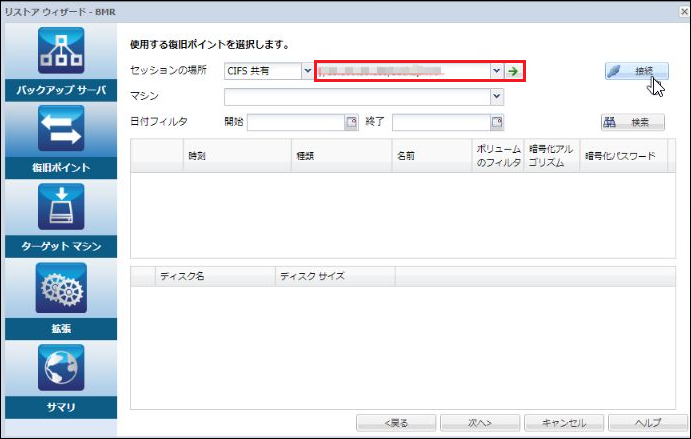Click the 種類 column header
Viewport: 691px width, 439px height.
[342, 156]
